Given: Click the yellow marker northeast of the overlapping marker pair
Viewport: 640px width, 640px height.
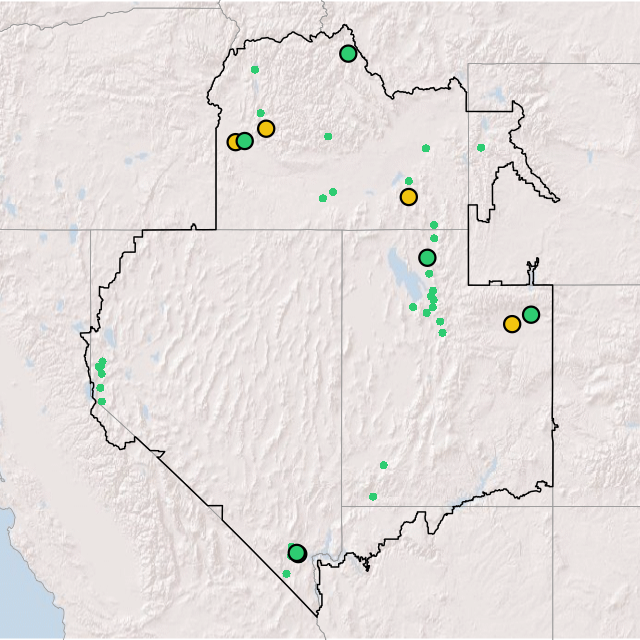Looking at the screenshot, I should point(266,128).
